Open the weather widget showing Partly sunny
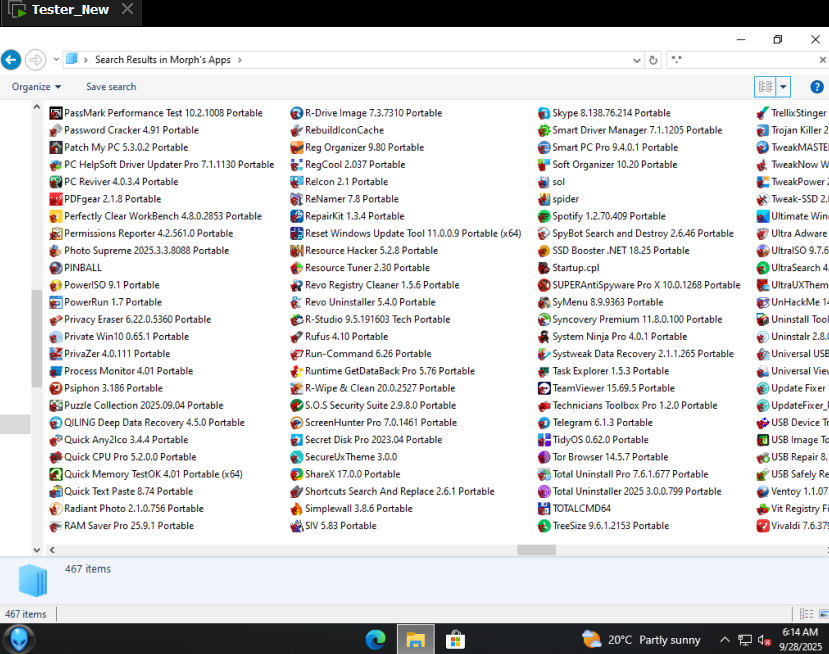 point(641,640)
